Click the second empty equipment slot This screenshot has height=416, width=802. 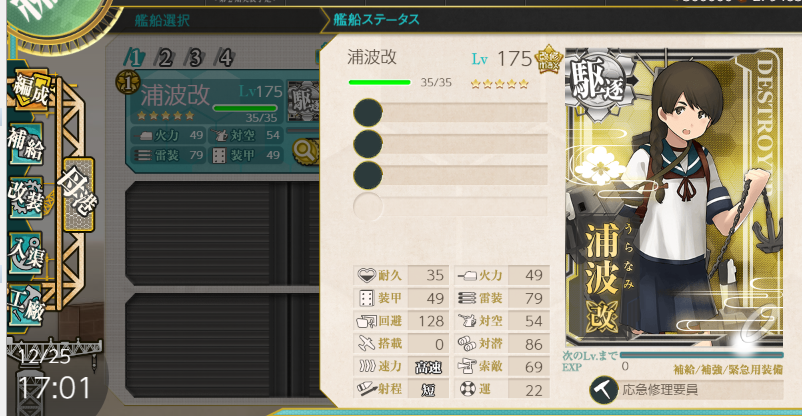(x=451, y=144)
